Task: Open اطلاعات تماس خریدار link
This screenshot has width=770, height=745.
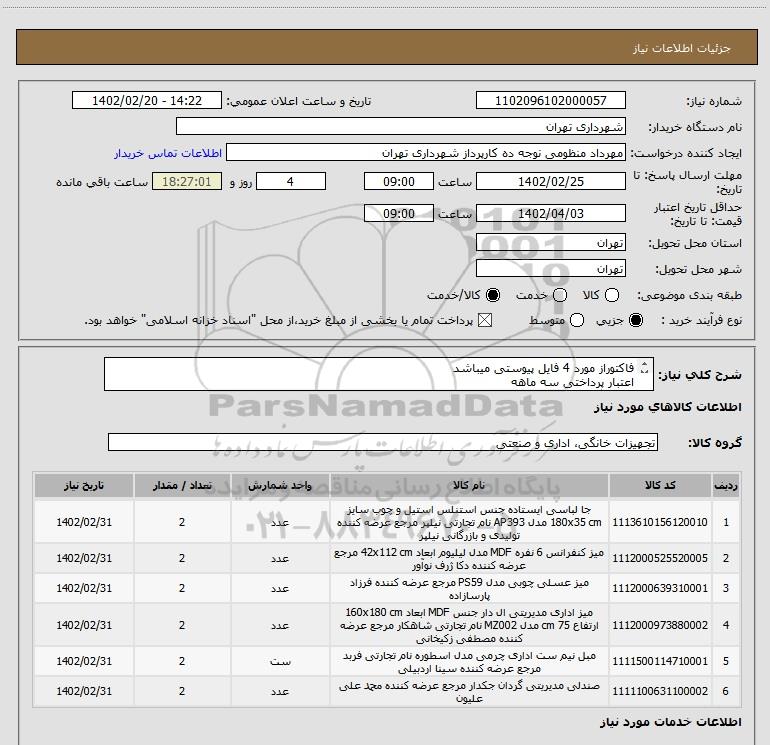Action: 168,153
